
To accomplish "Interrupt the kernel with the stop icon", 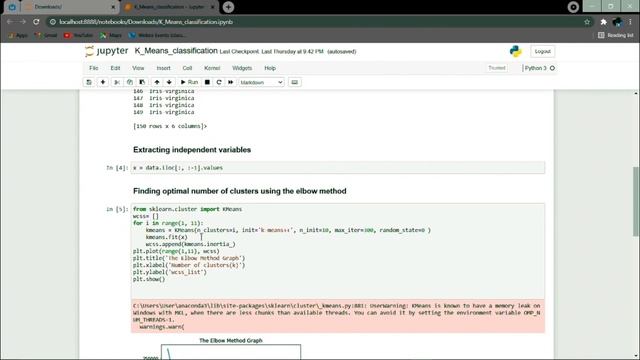I will pos(207,82).
